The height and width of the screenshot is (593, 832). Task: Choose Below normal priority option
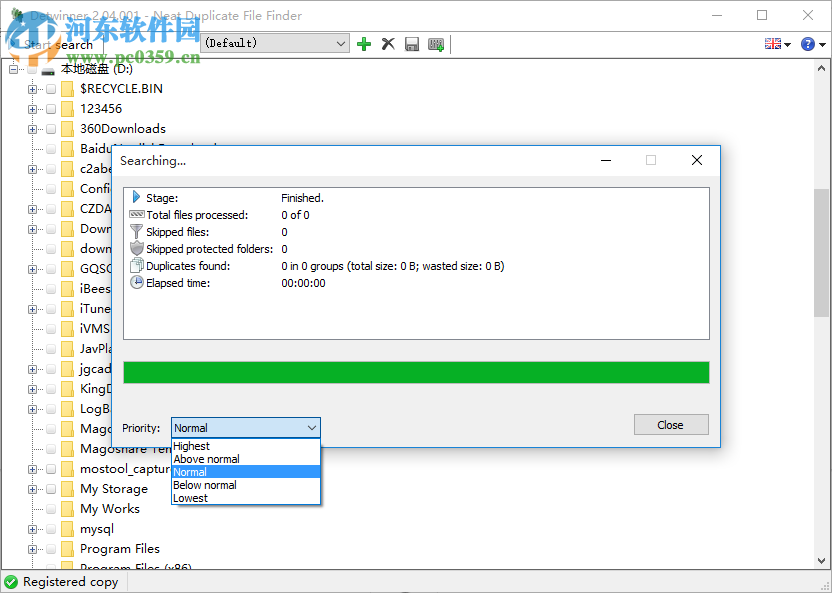click(246, 485)
